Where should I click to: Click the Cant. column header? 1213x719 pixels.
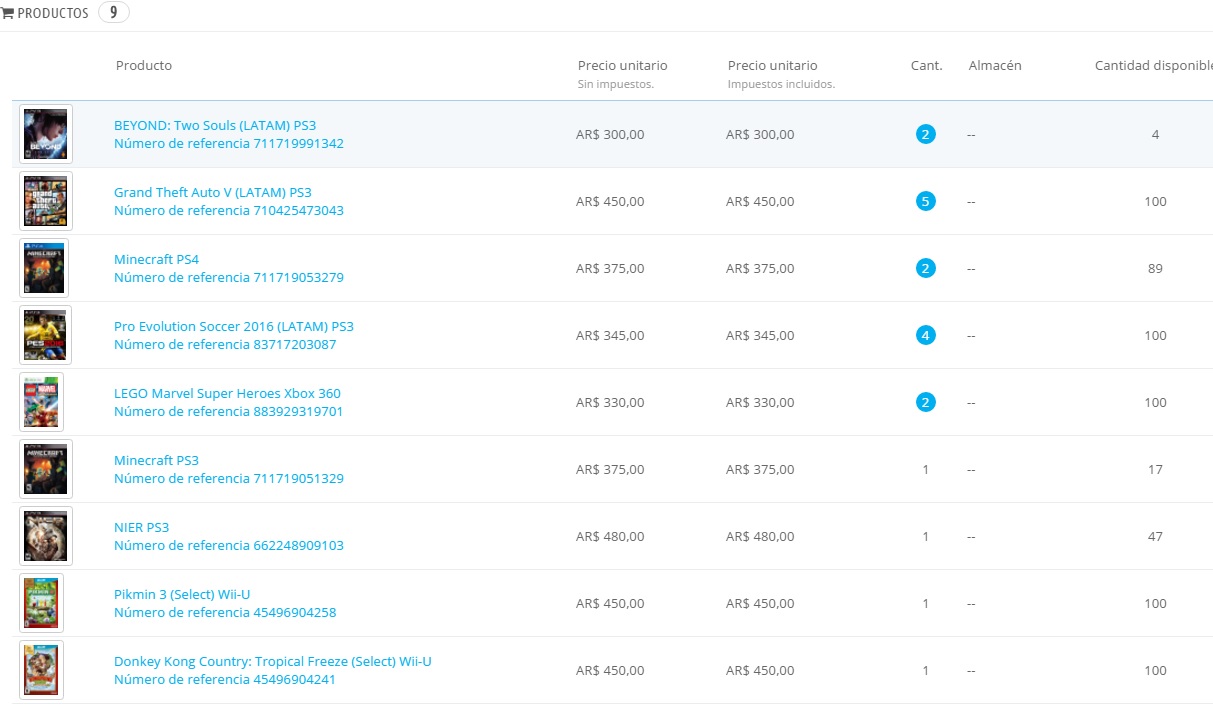[926, 65]
